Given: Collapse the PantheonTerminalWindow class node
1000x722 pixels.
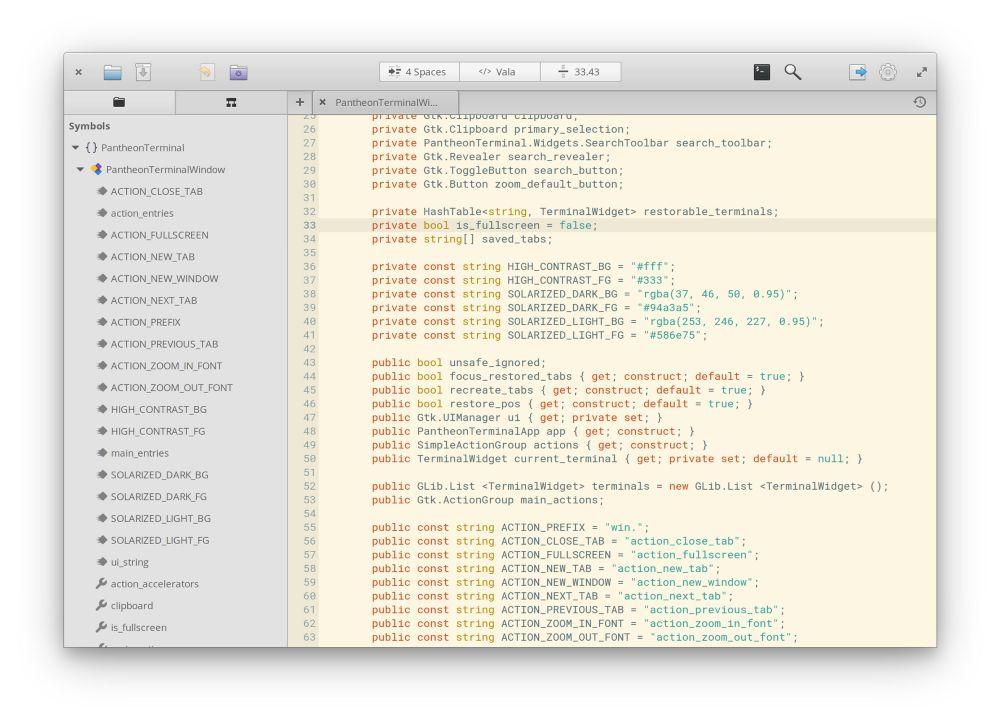Looking at the screenshot, I should 80,169.
